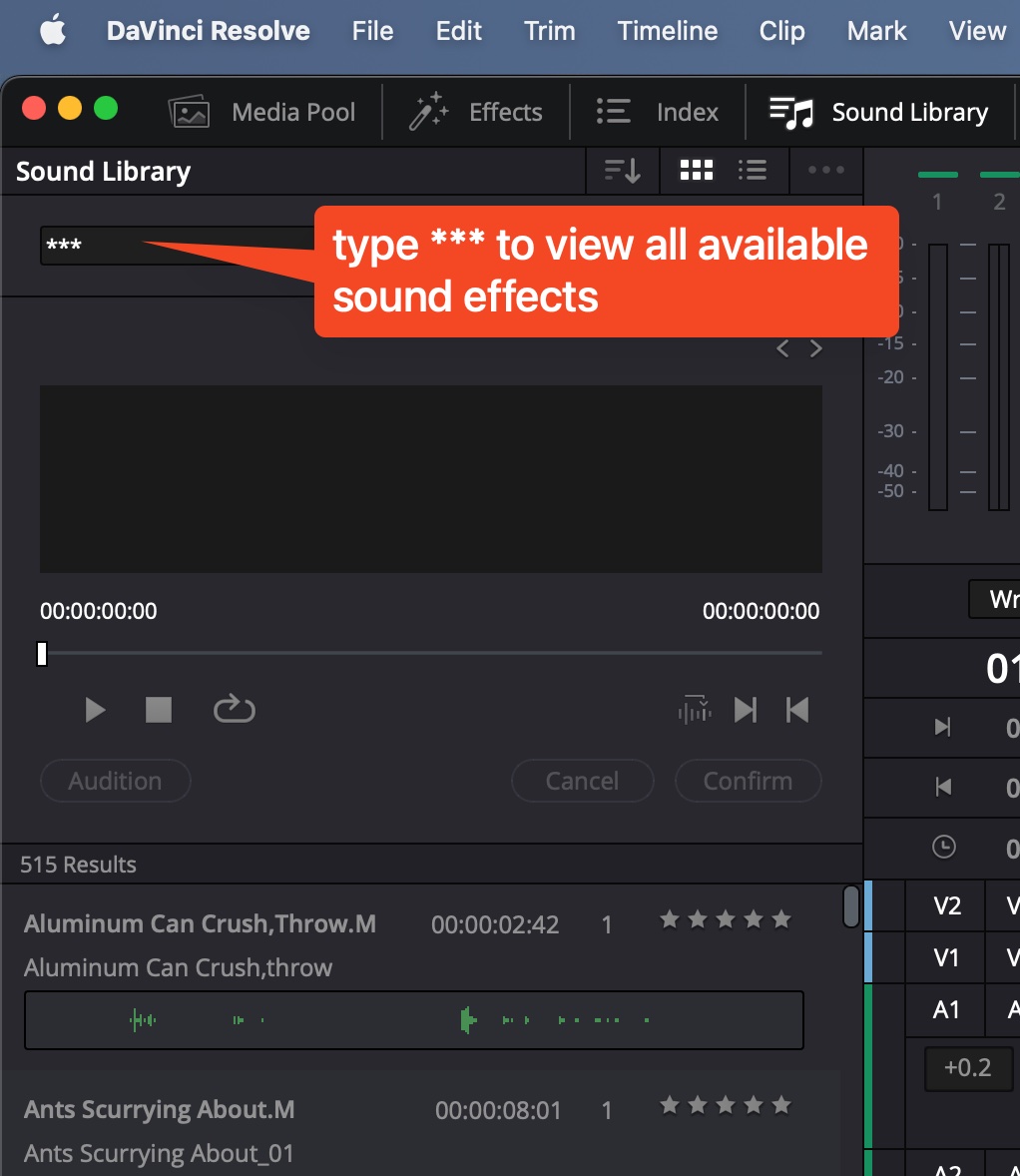Open the Edit menu
This screenshot has width=1020, height=1176.
458,31
